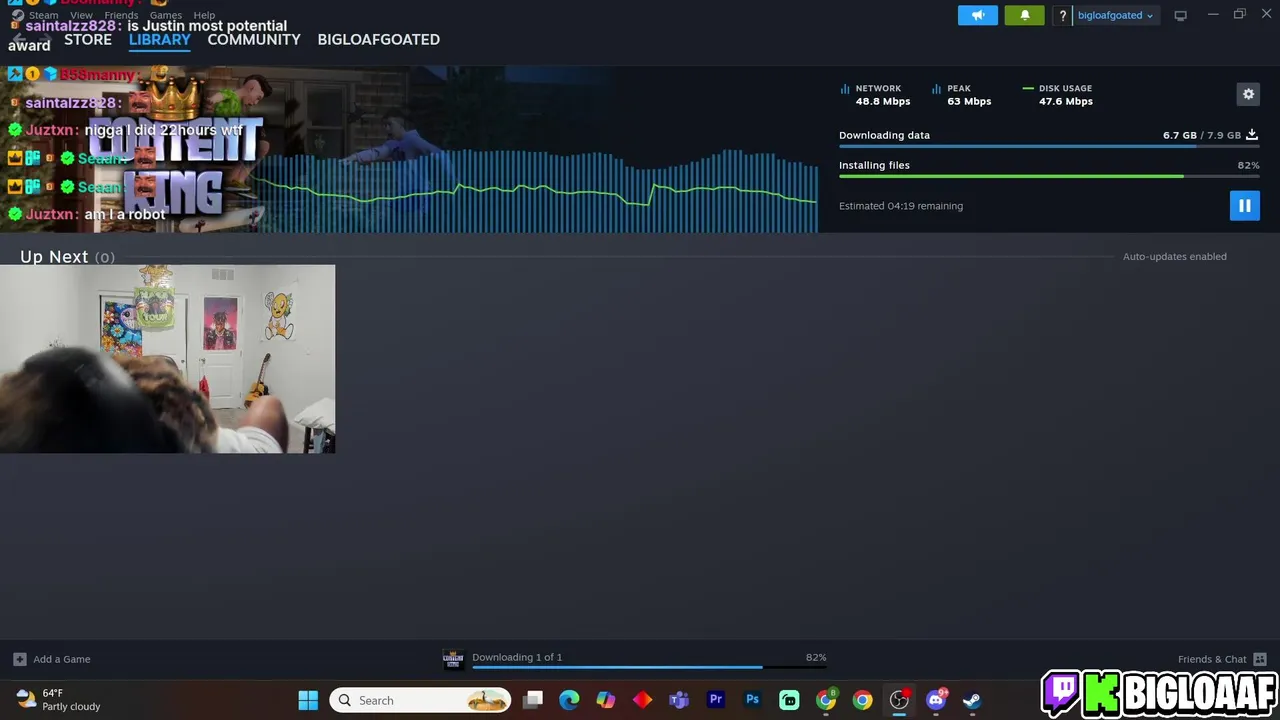Open the green notifications bell
This screenshot has height=720, width=1280.
click(x=1025, y=15)
